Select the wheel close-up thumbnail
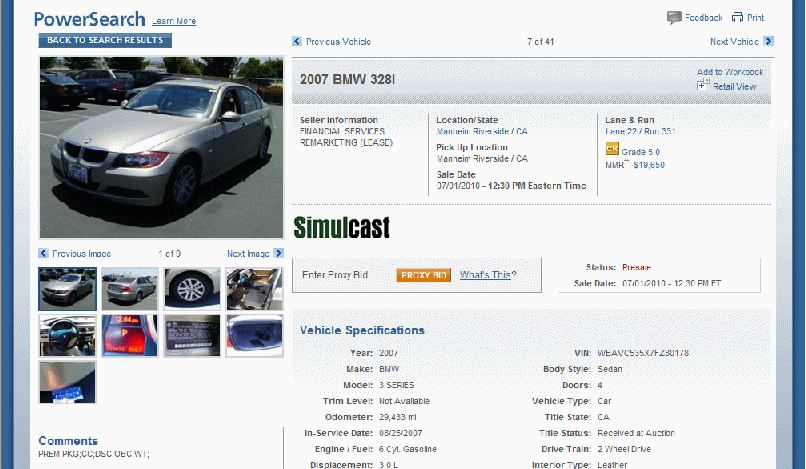 [192, 288]
